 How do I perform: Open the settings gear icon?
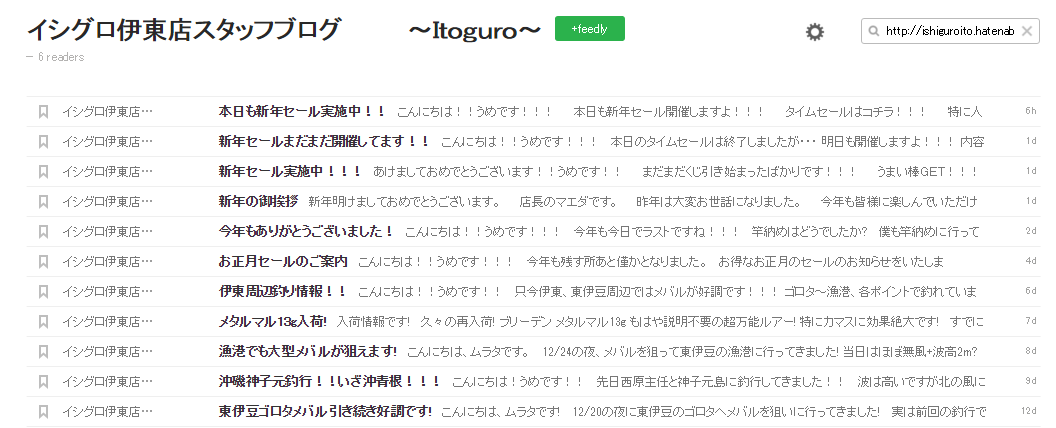click(815, 32)
